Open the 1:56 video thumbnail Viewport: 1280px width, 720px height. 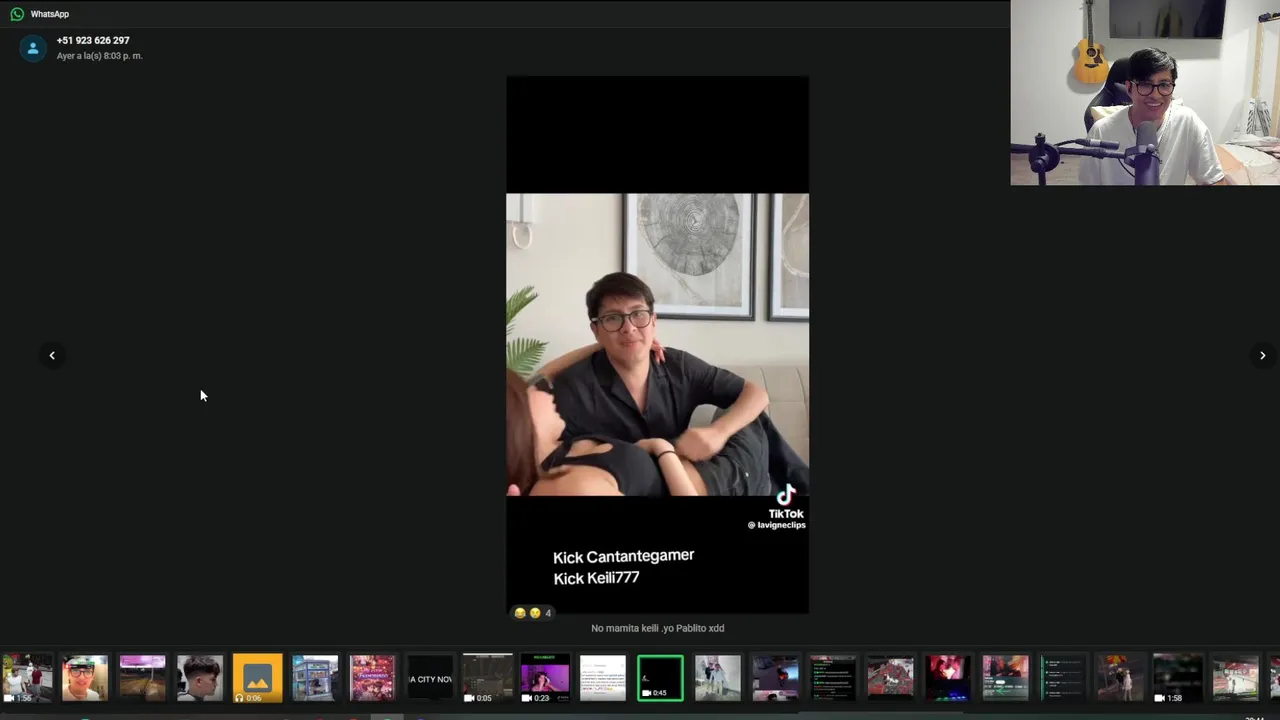coord(27,678)
